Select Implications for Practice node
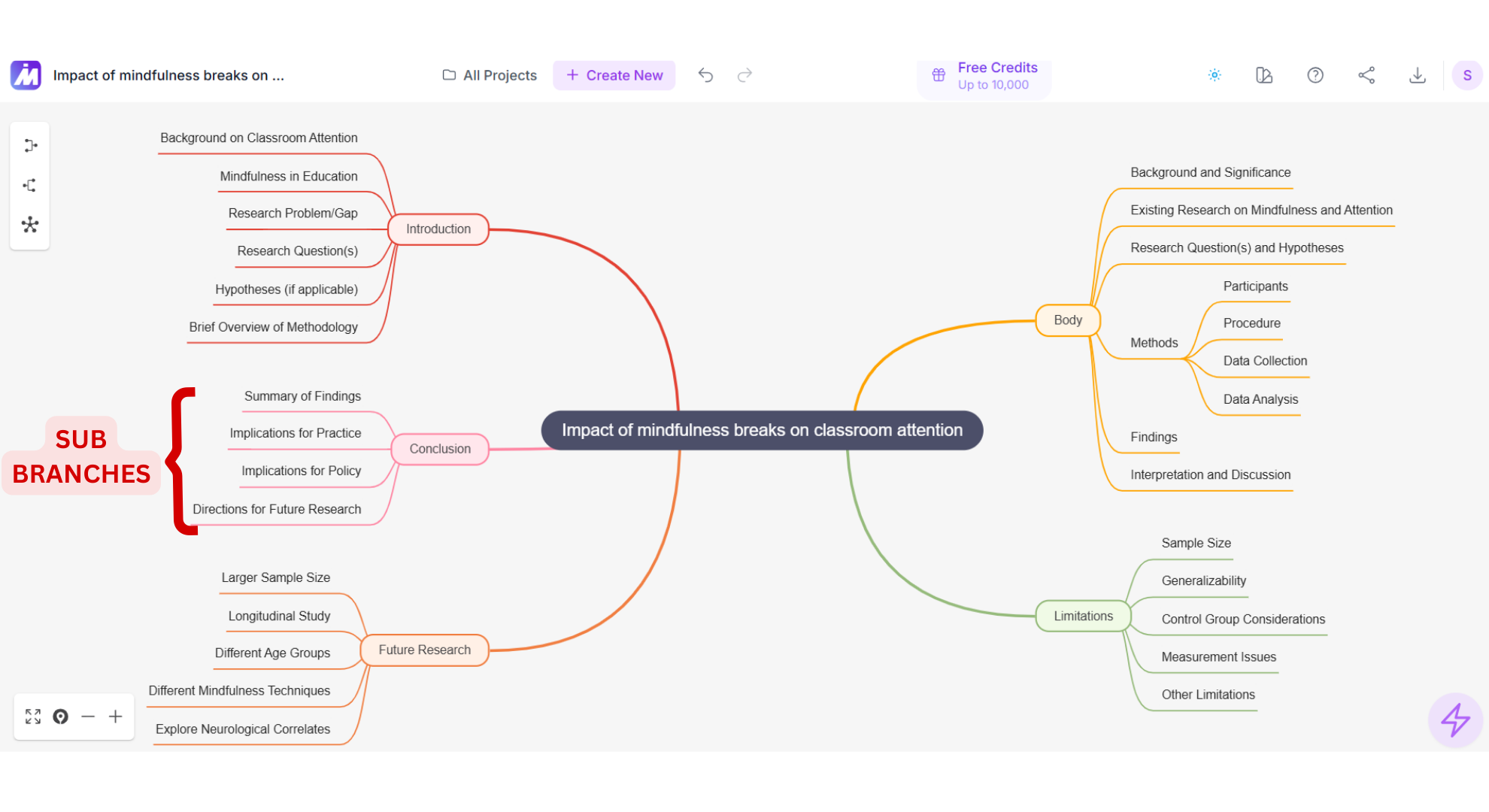Screen dimensions: 1489x812 [x=296, y=433]
